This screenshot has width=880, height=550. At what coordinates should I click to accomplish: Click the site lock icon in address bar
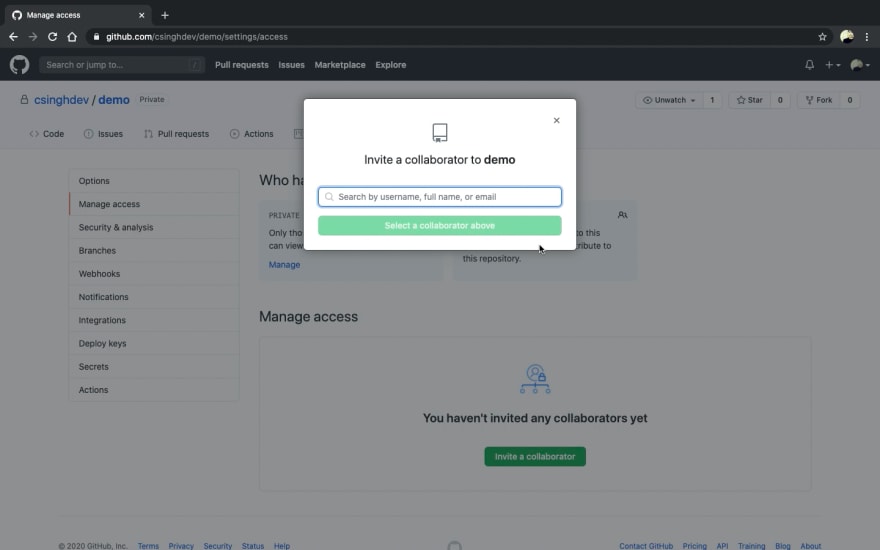pyautogui.click(x=97, y=36)
